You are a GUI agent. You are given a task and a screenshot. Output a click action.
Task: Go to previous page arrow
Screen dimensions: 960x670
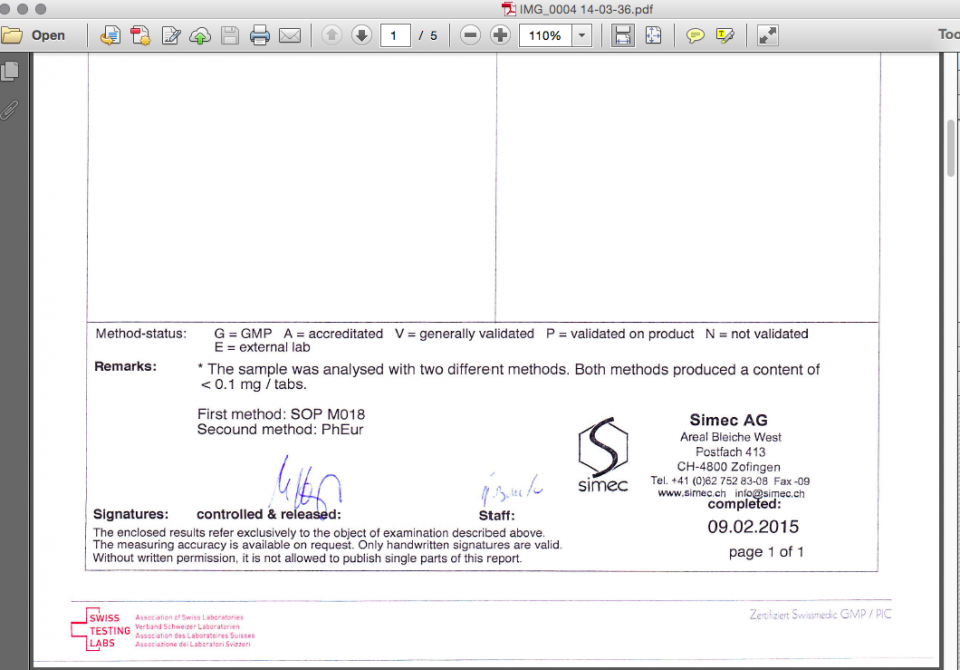(332, 35)
